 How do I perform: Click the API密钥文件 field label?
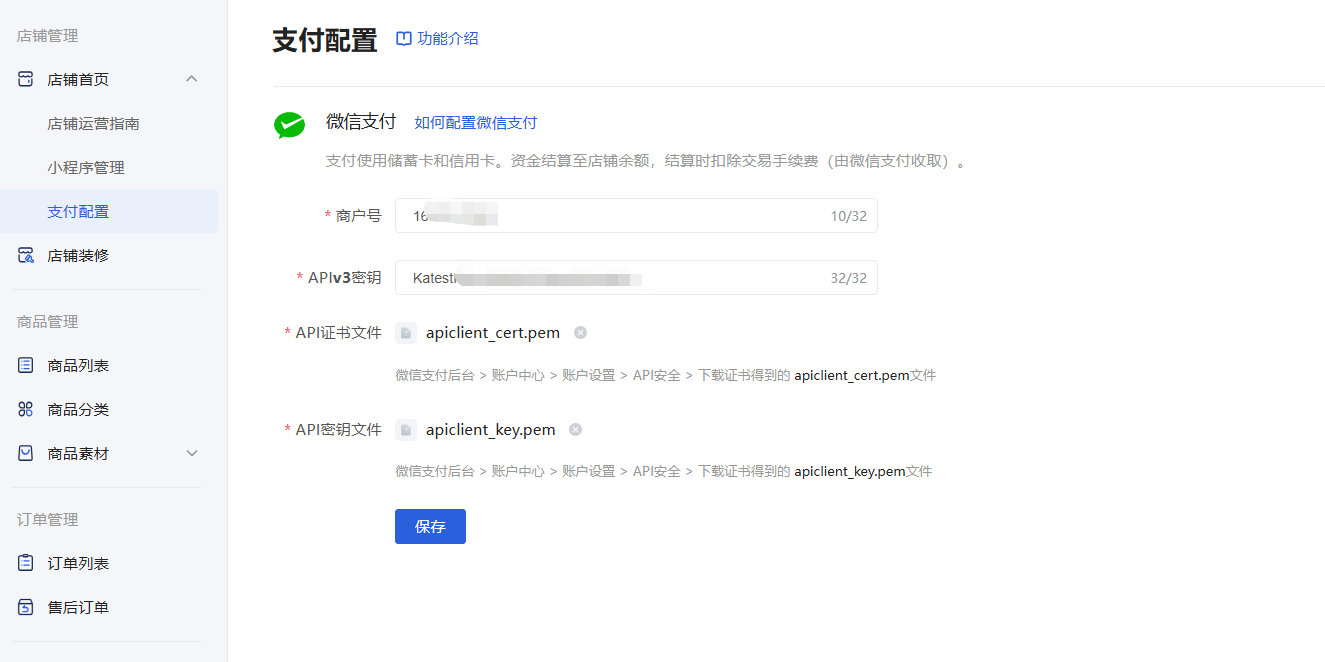point(339,430)
